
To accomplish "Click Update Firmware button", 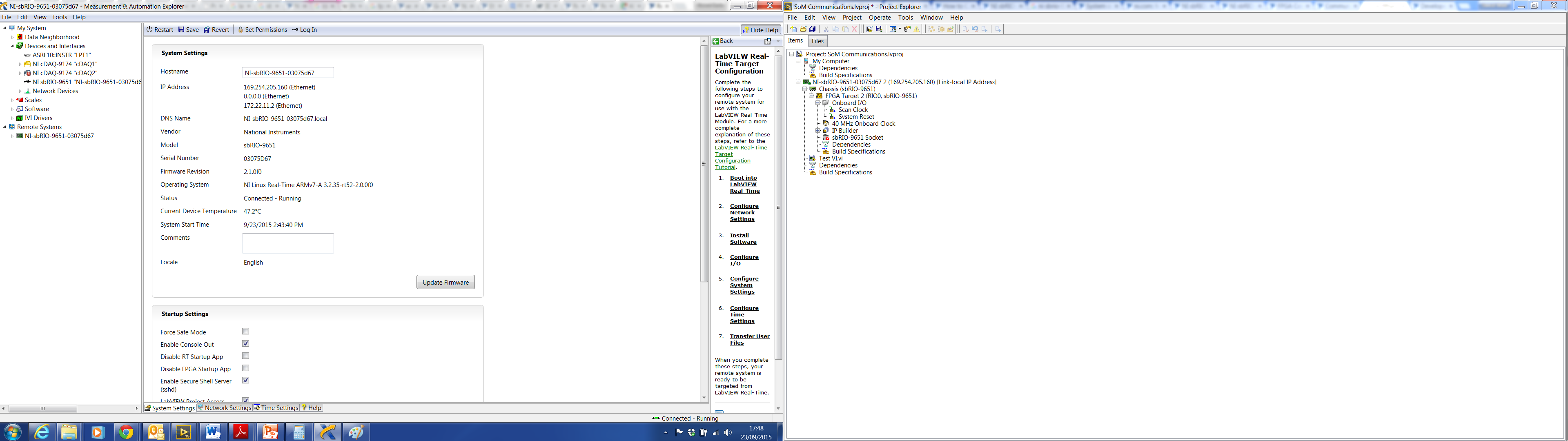I will 445,282.
